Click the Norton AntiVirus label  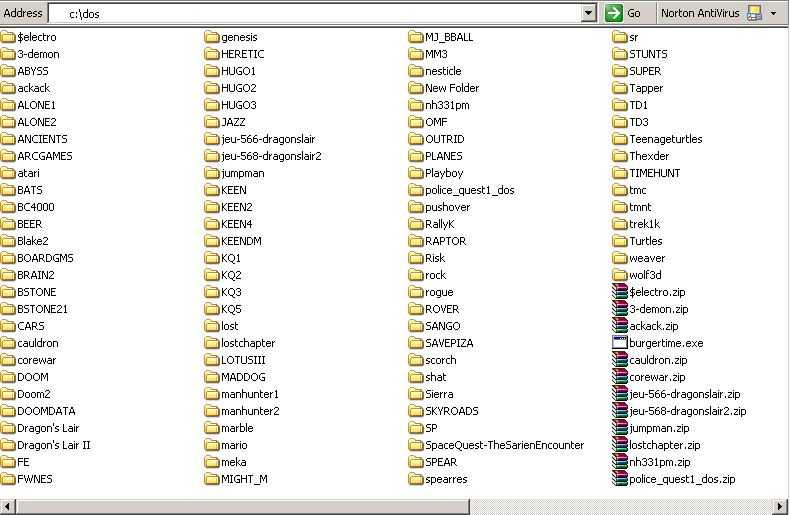pyautogui.click(x=700, y=14)
